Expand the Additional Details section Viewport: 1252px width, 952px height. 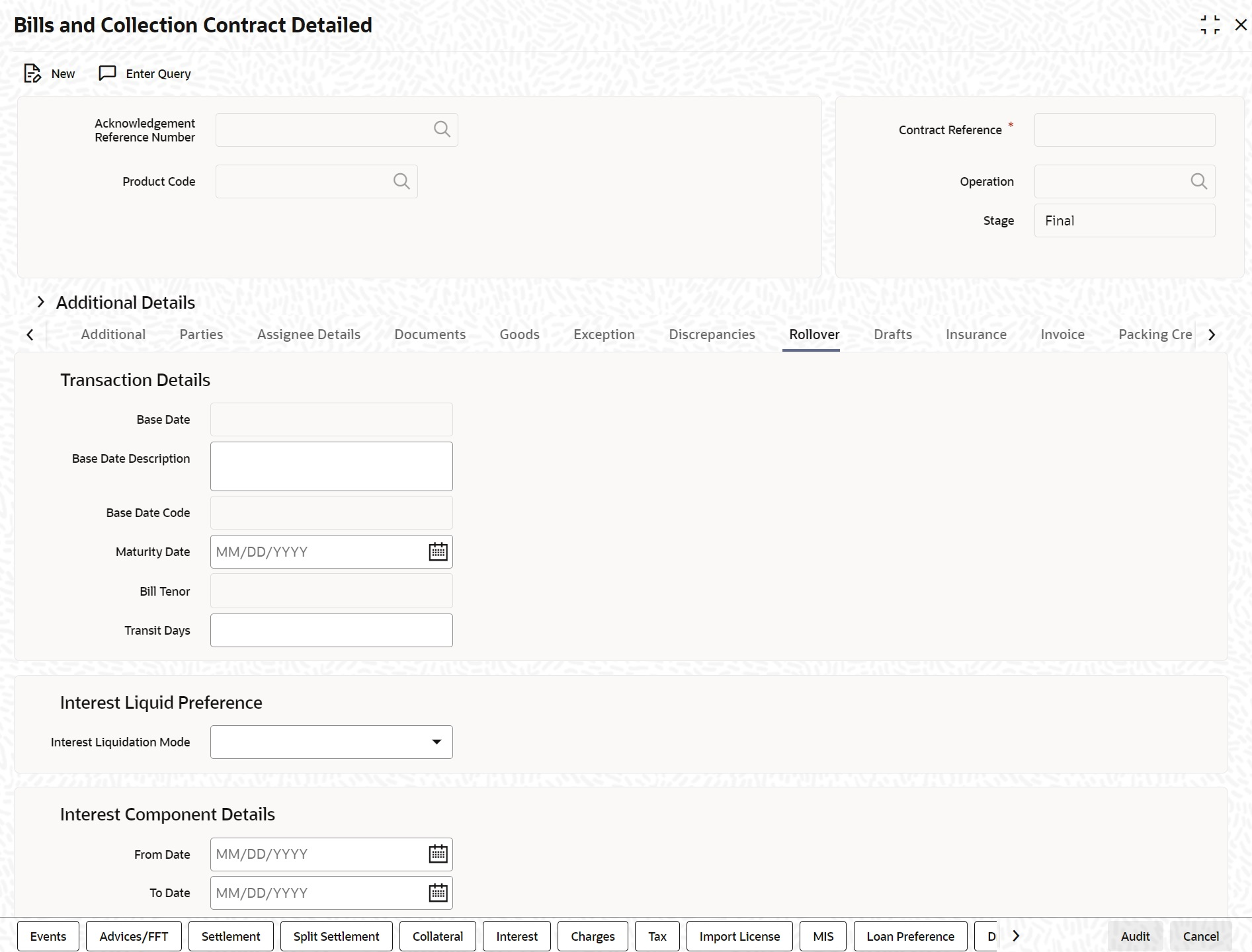tap(41, 302)
